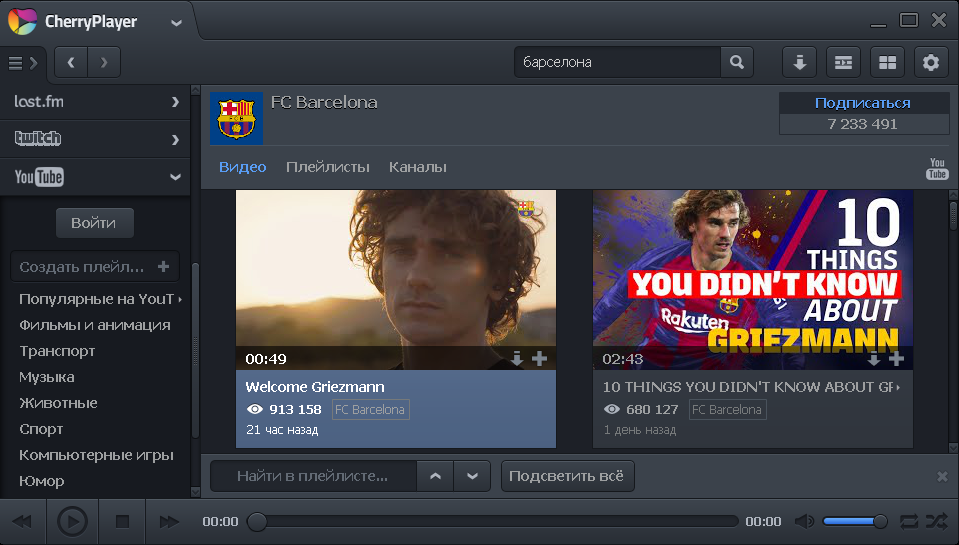Toggle shuffle mode
This screenshot has width=959, height=545.
(937, 521)
